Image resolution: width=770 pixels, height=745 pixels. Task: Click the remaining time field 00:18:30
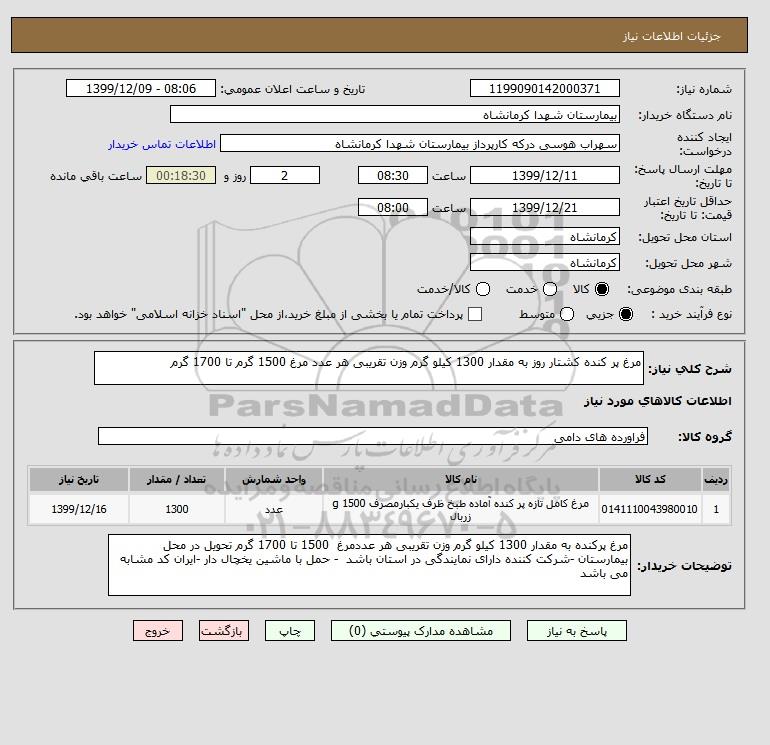pos(181,175)
